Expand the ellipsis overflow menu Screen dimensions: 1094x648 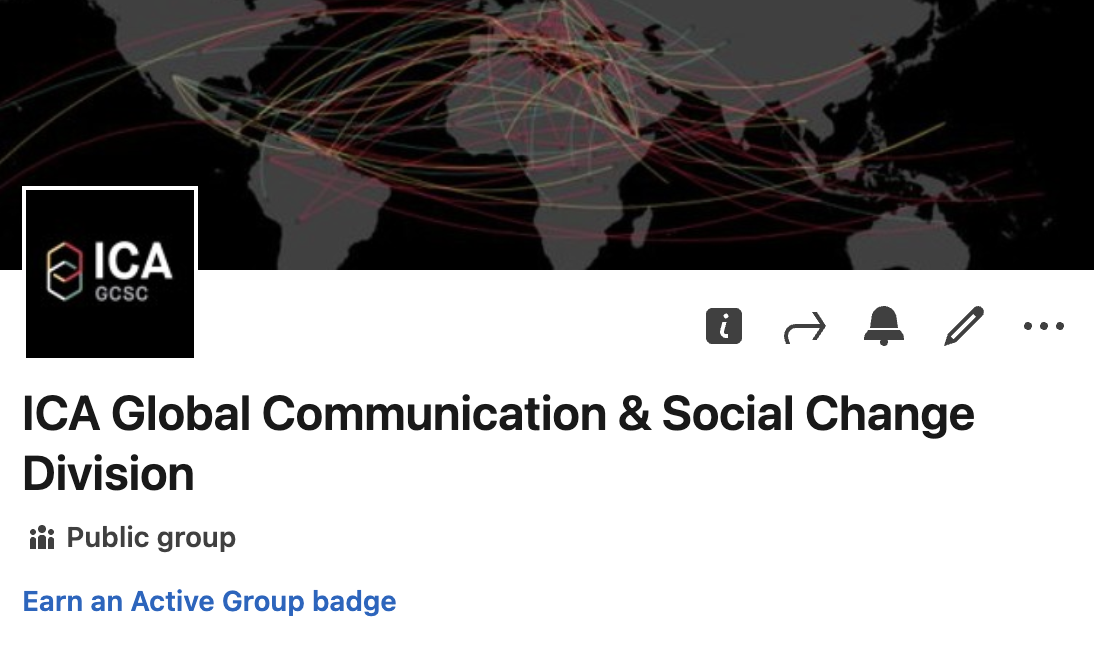1044,326
